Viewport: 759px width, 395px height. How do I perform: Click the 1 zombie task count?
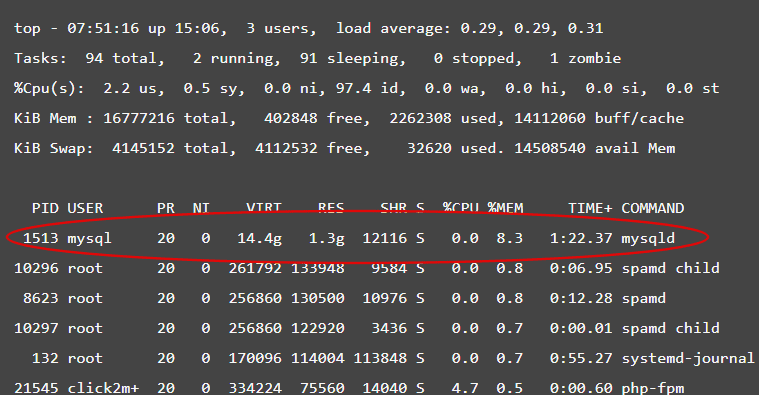585,59
